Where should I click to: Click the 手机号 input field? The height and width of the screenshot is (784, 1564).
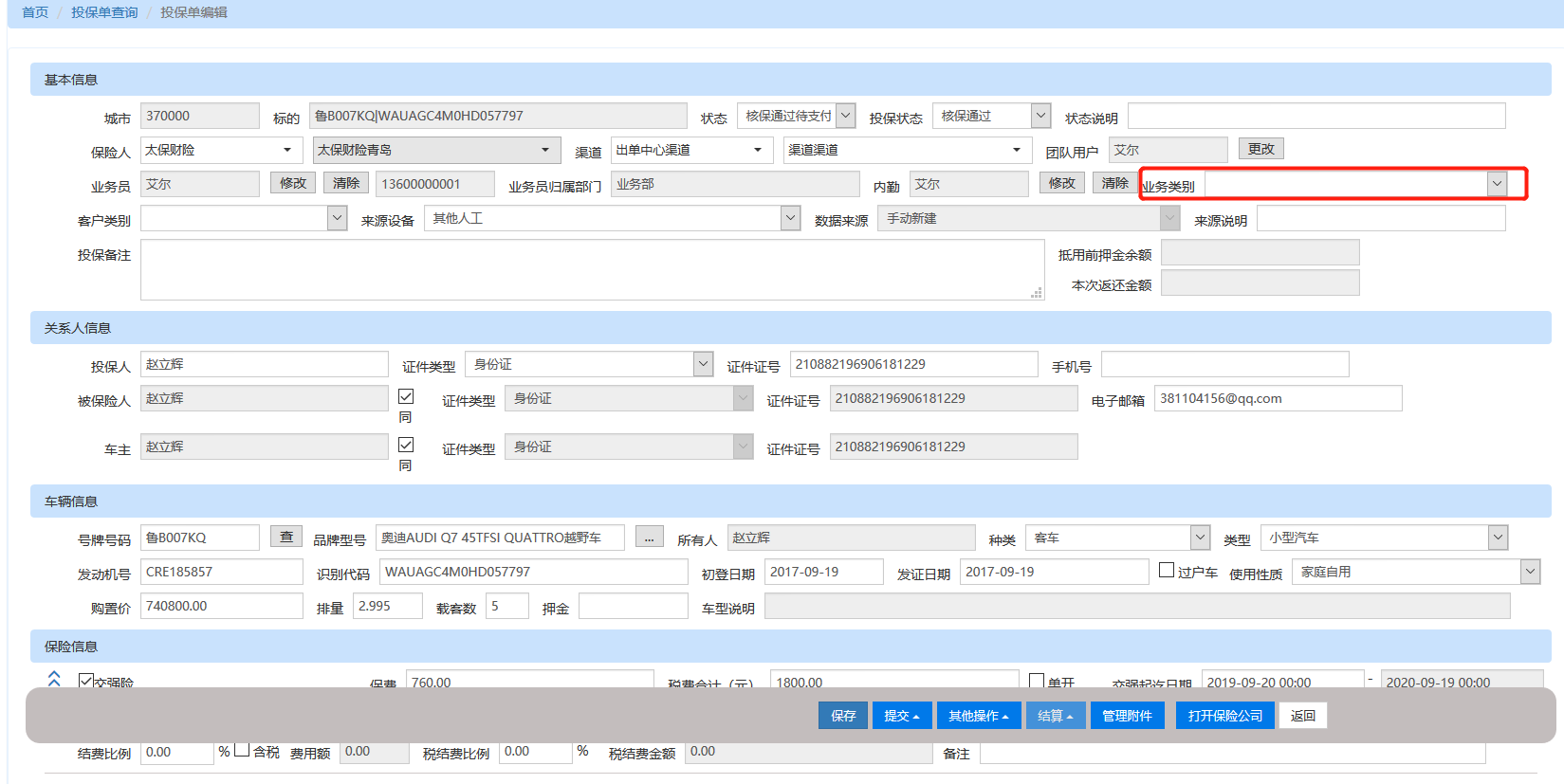tap(1224, 364)
